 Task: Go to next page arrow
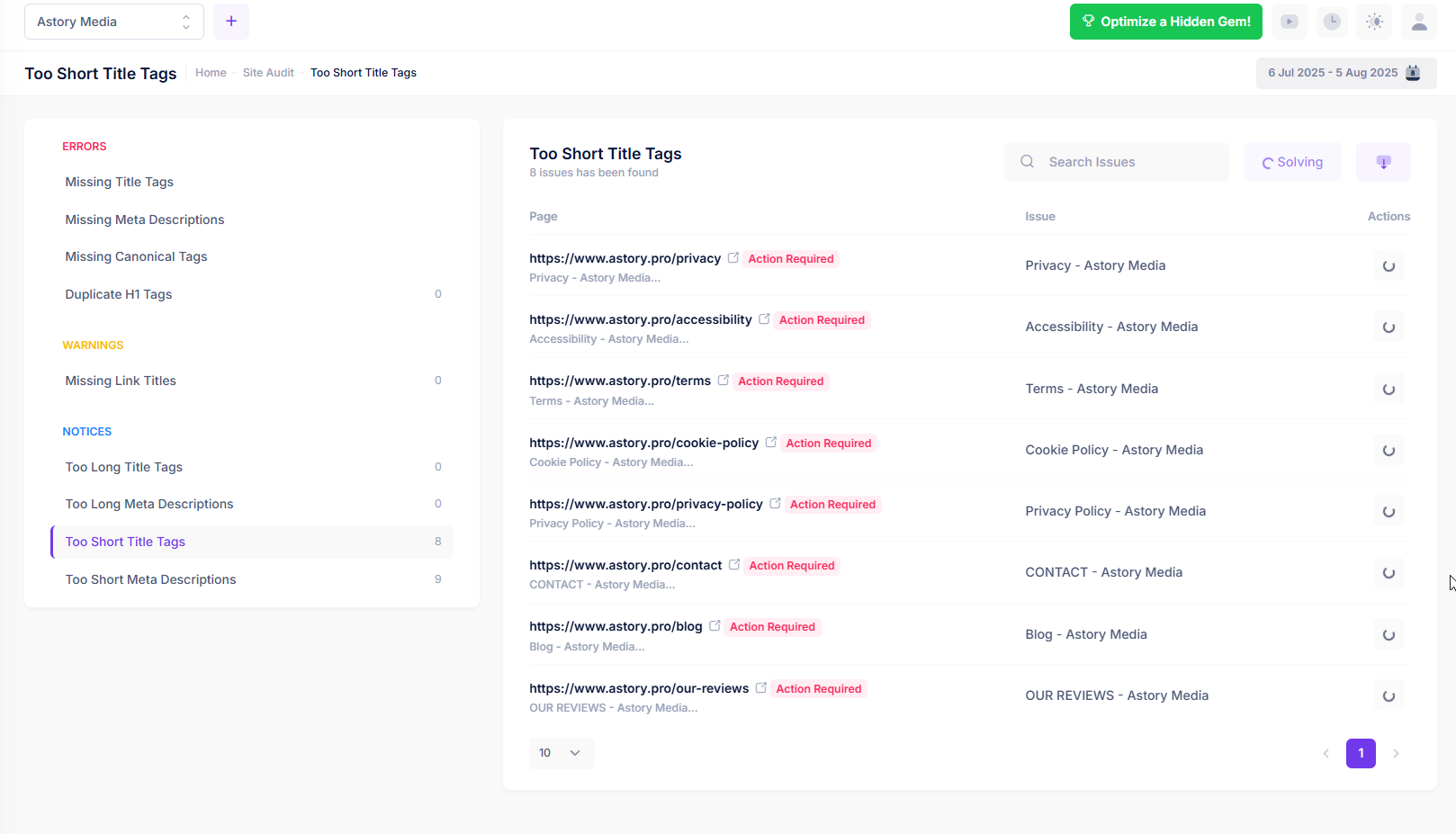(1396, 754)
